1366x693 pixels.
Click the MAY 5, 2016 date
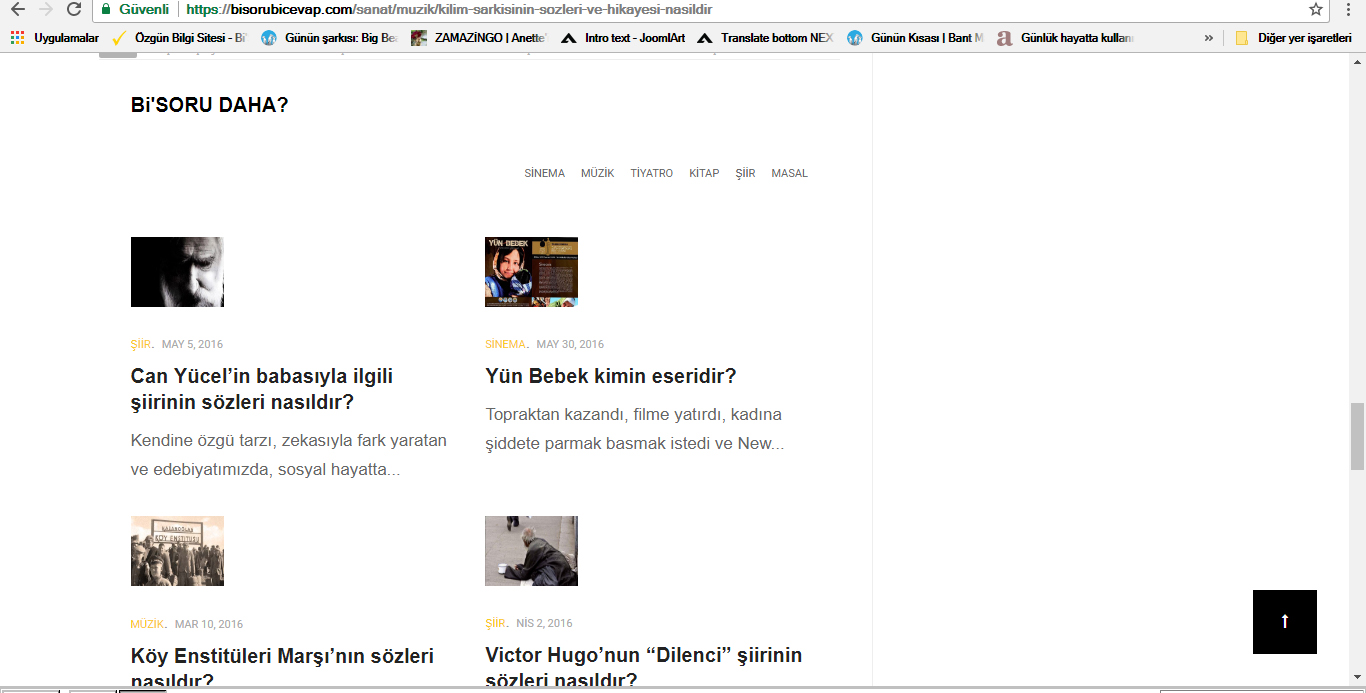tap(192, 344)
